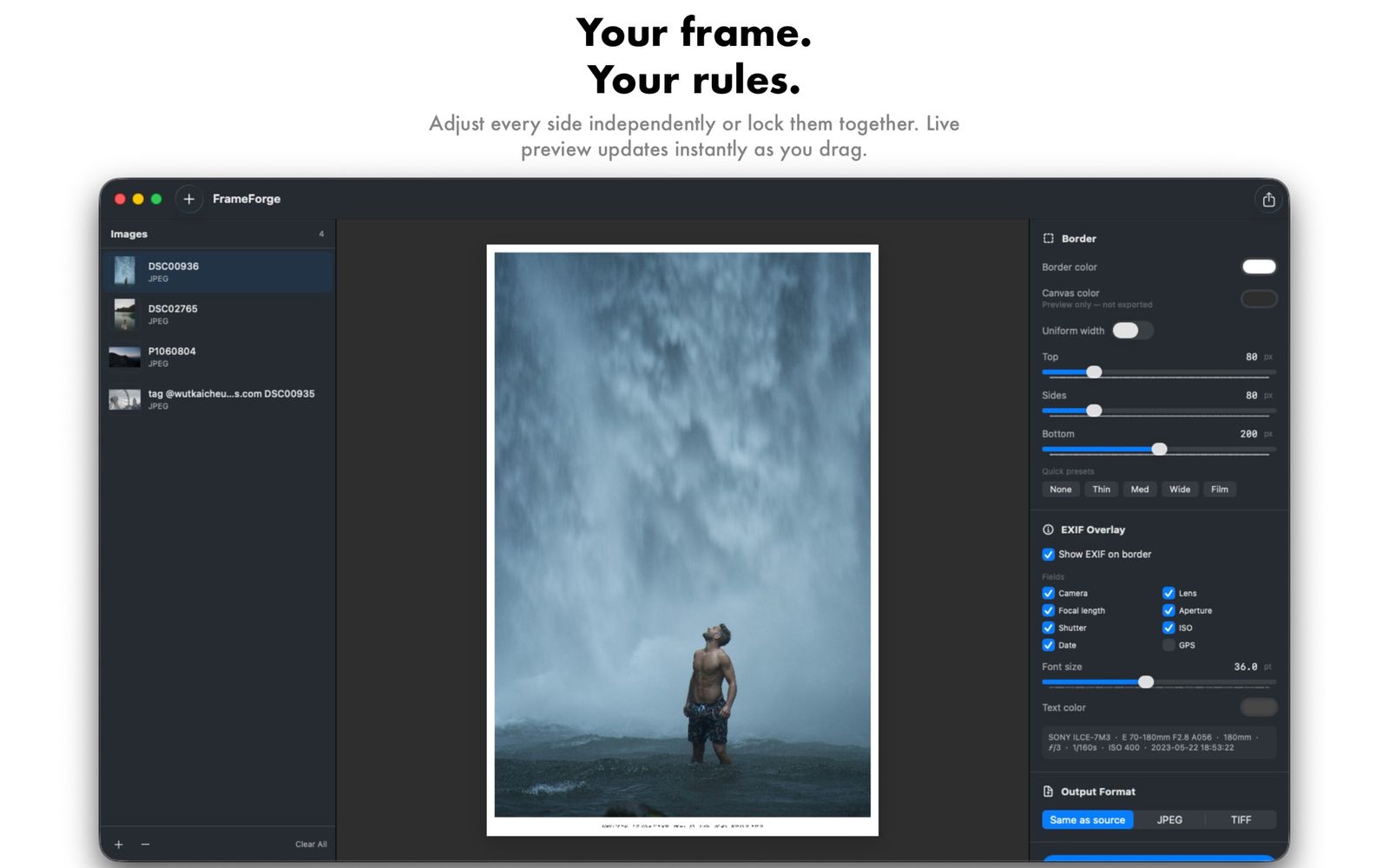Select TIFF output format

coord(1241,820)
